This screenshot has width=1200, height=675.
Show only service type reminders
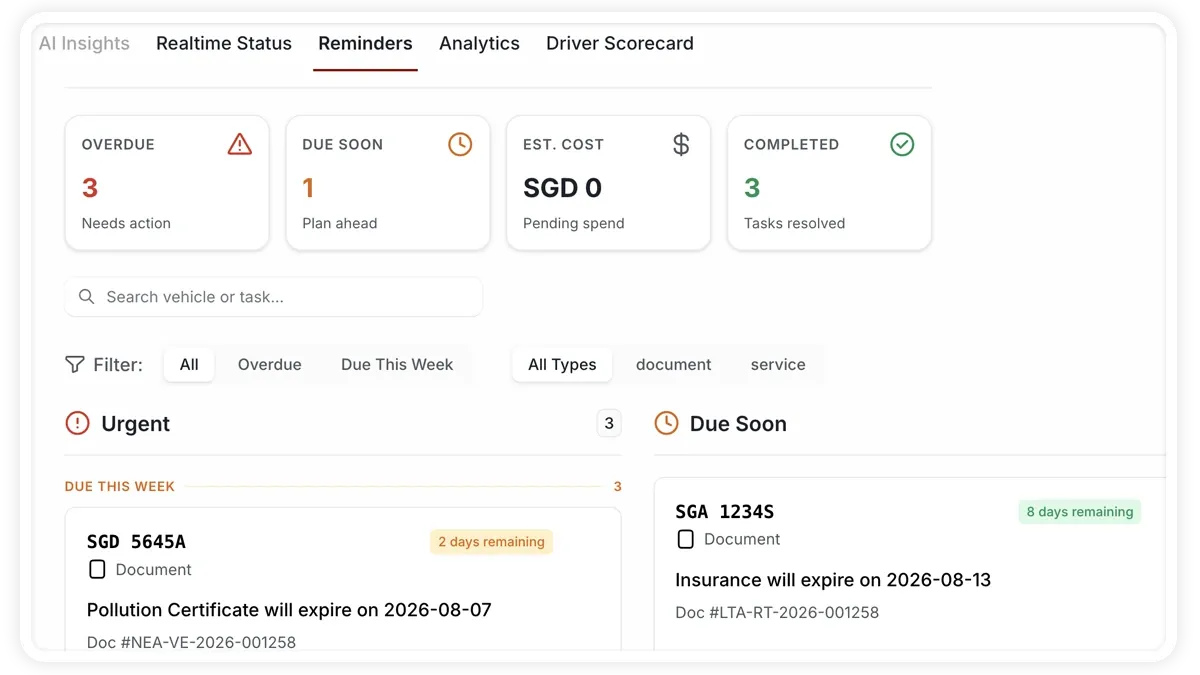pos(778,364)
